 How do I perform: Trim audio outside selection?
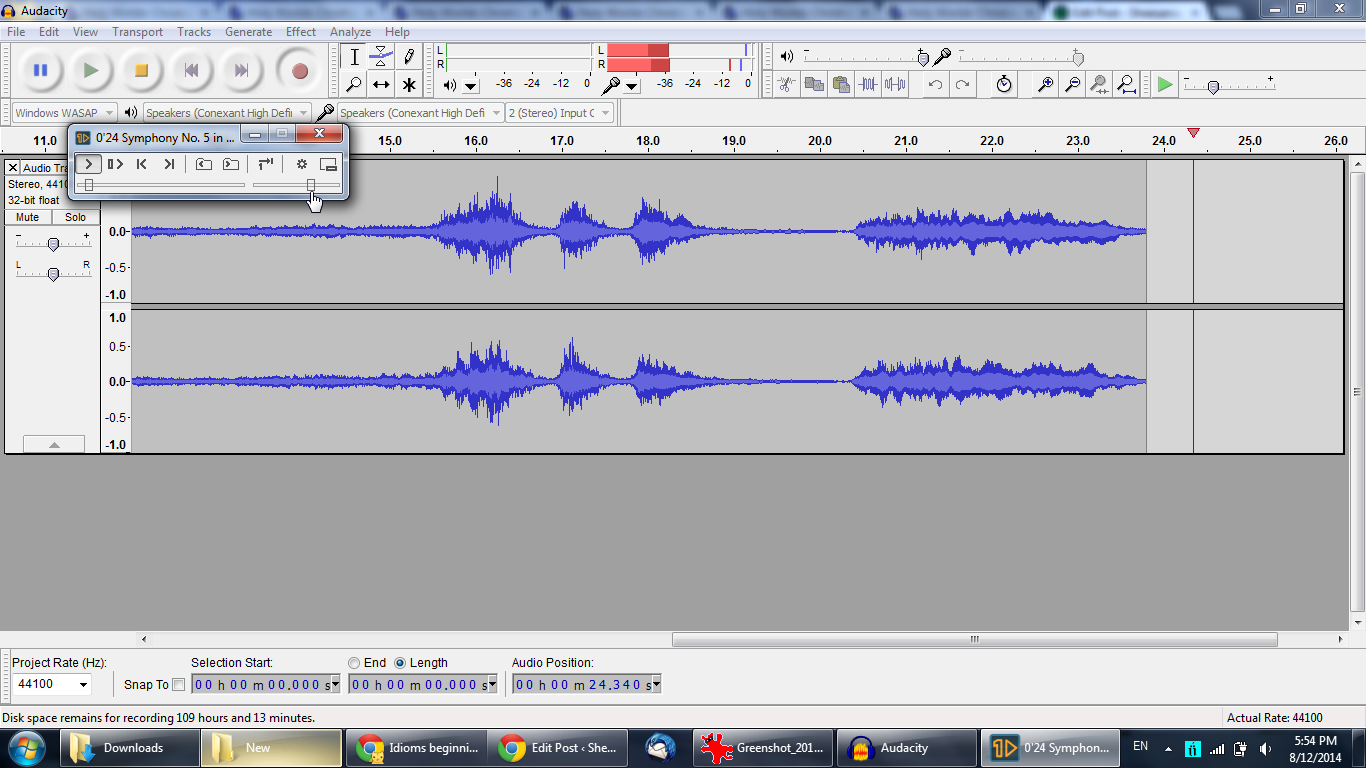[868, 84]
